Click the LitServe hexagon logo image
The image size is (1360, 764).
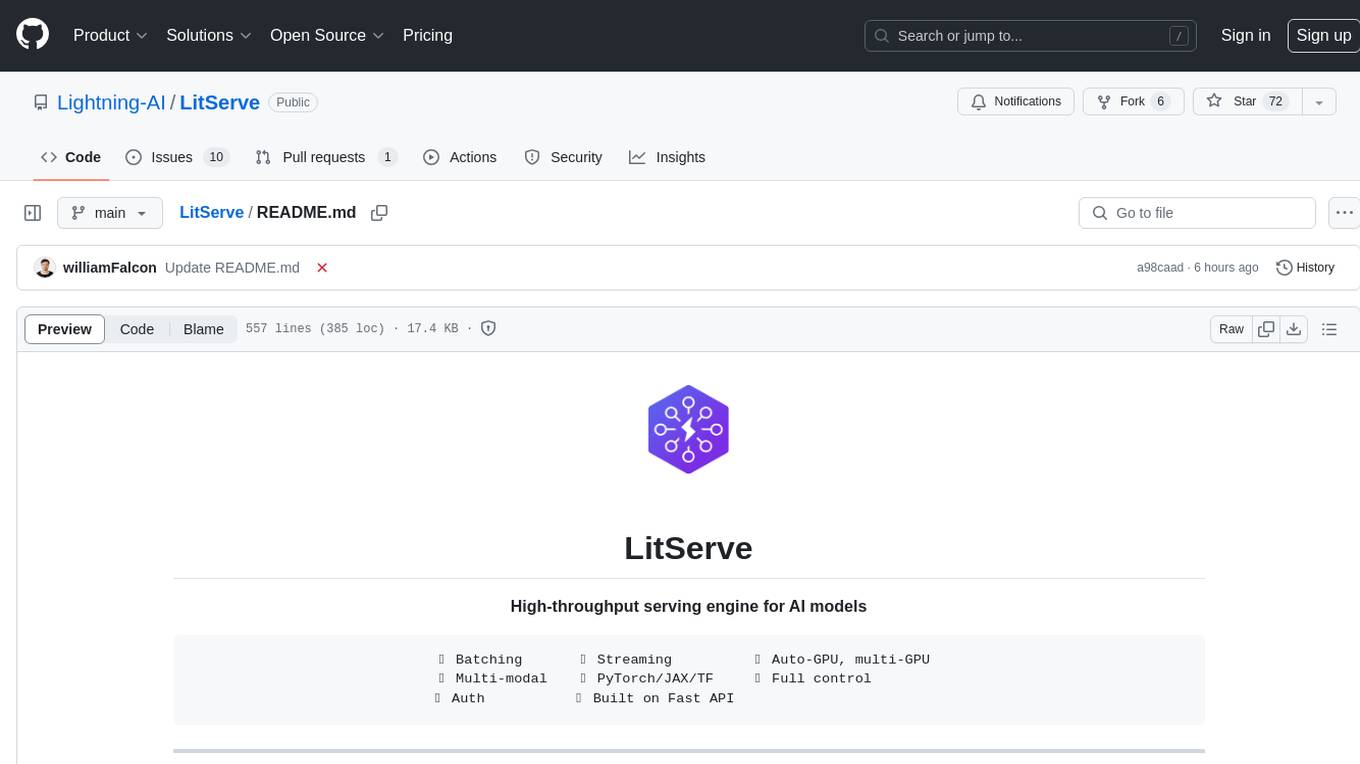pos(688,429)
